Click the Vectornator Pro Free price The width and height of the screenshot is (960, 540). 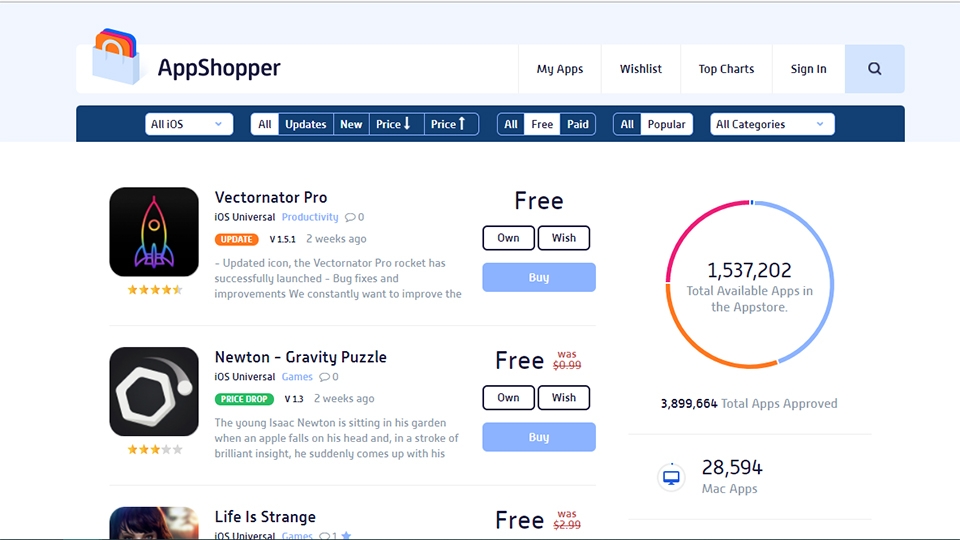pyautogui.click(x=539, y=201)
